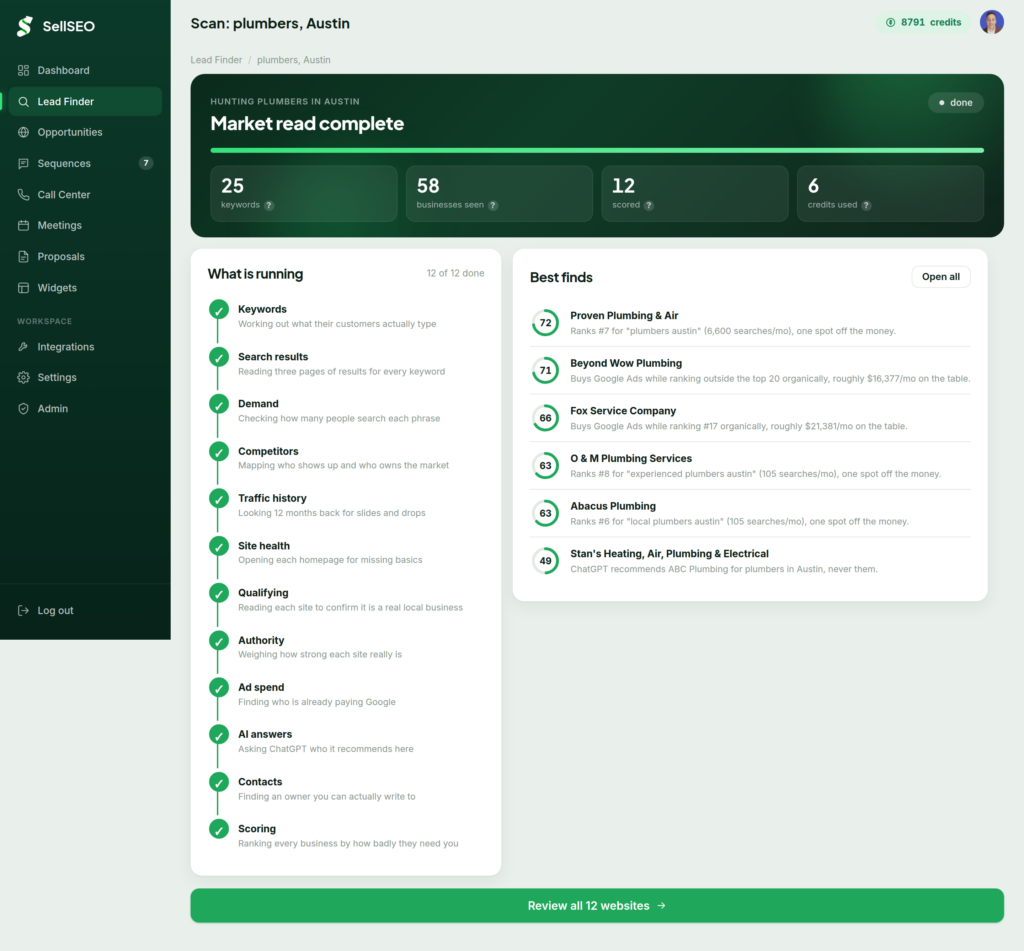Open O & M Plumbing Services result

pos(750,466)
